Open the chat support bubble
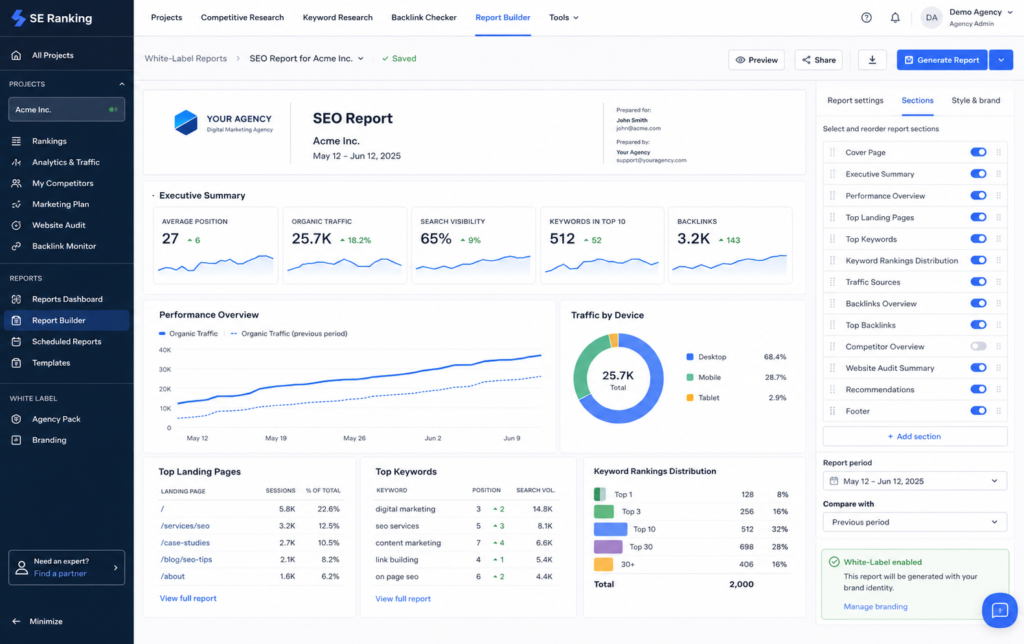 999,610
